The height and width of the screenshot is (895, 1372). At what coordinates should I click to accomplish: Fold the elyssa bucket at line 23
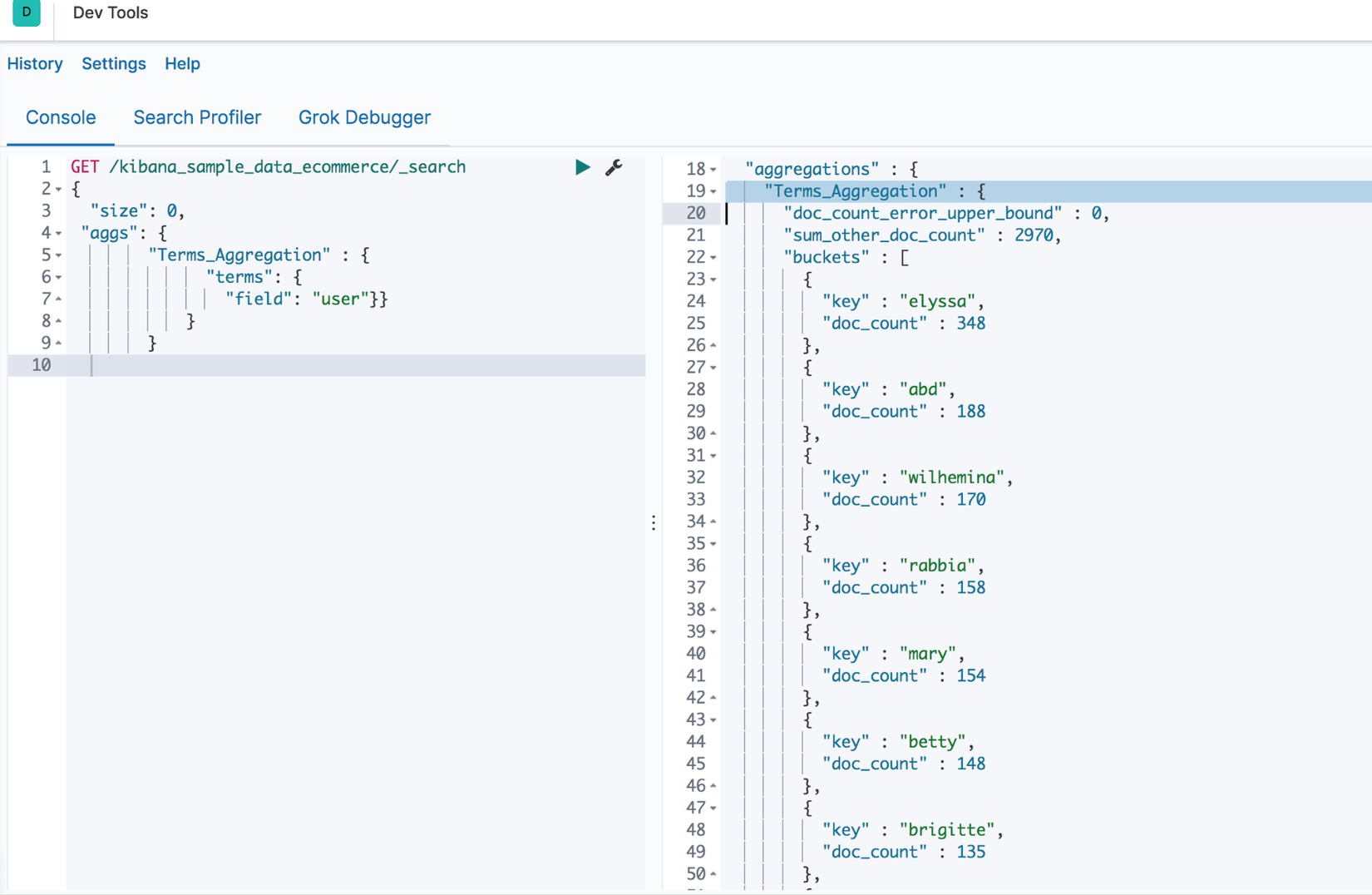tap(713, 279)
